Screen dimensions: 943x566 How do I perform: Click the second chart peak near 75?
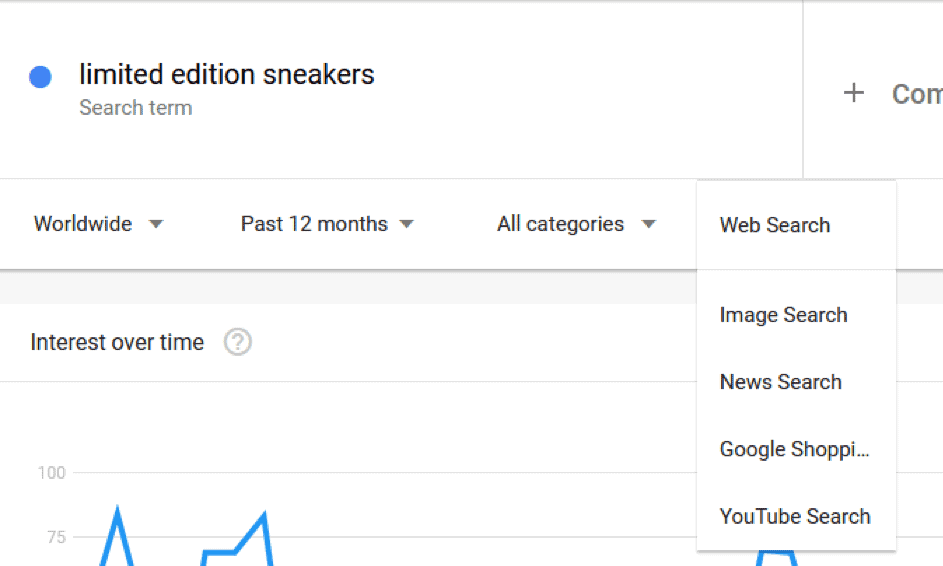263,516
